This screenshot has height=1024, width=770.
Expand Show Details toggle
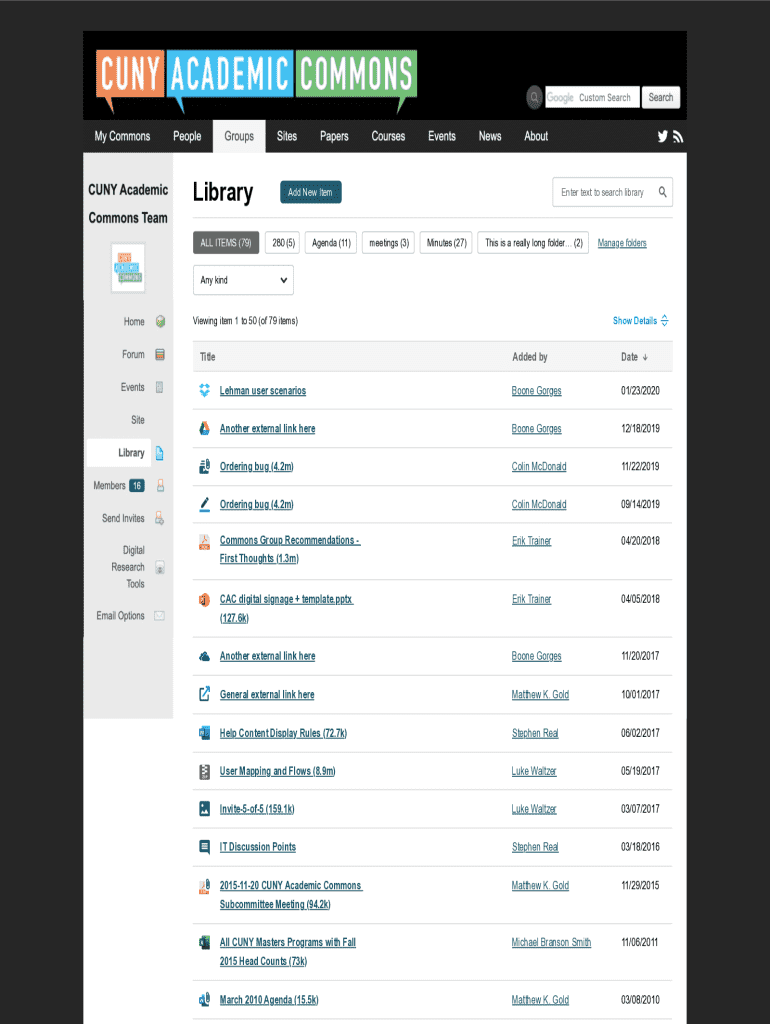tap(640, 321)
